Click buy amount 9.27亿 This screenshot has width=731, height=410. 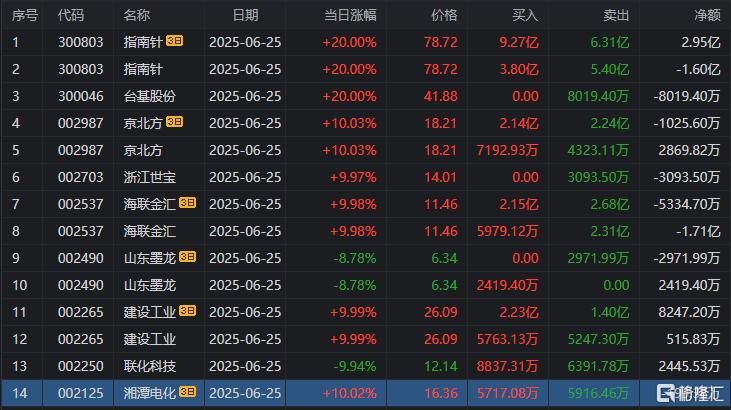[x=519, y=42]
